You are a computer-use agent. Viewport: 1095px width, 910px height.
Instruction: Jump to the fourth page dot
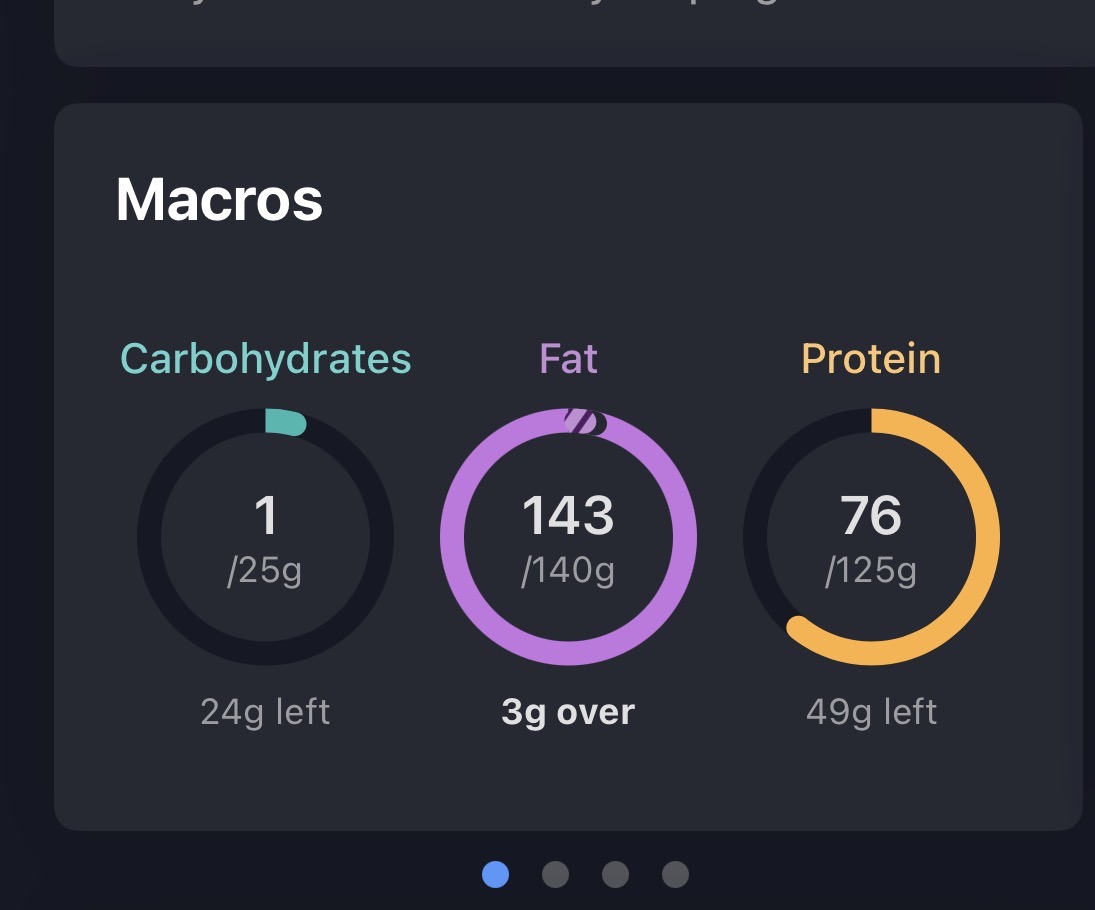click(x=675, y=875)
